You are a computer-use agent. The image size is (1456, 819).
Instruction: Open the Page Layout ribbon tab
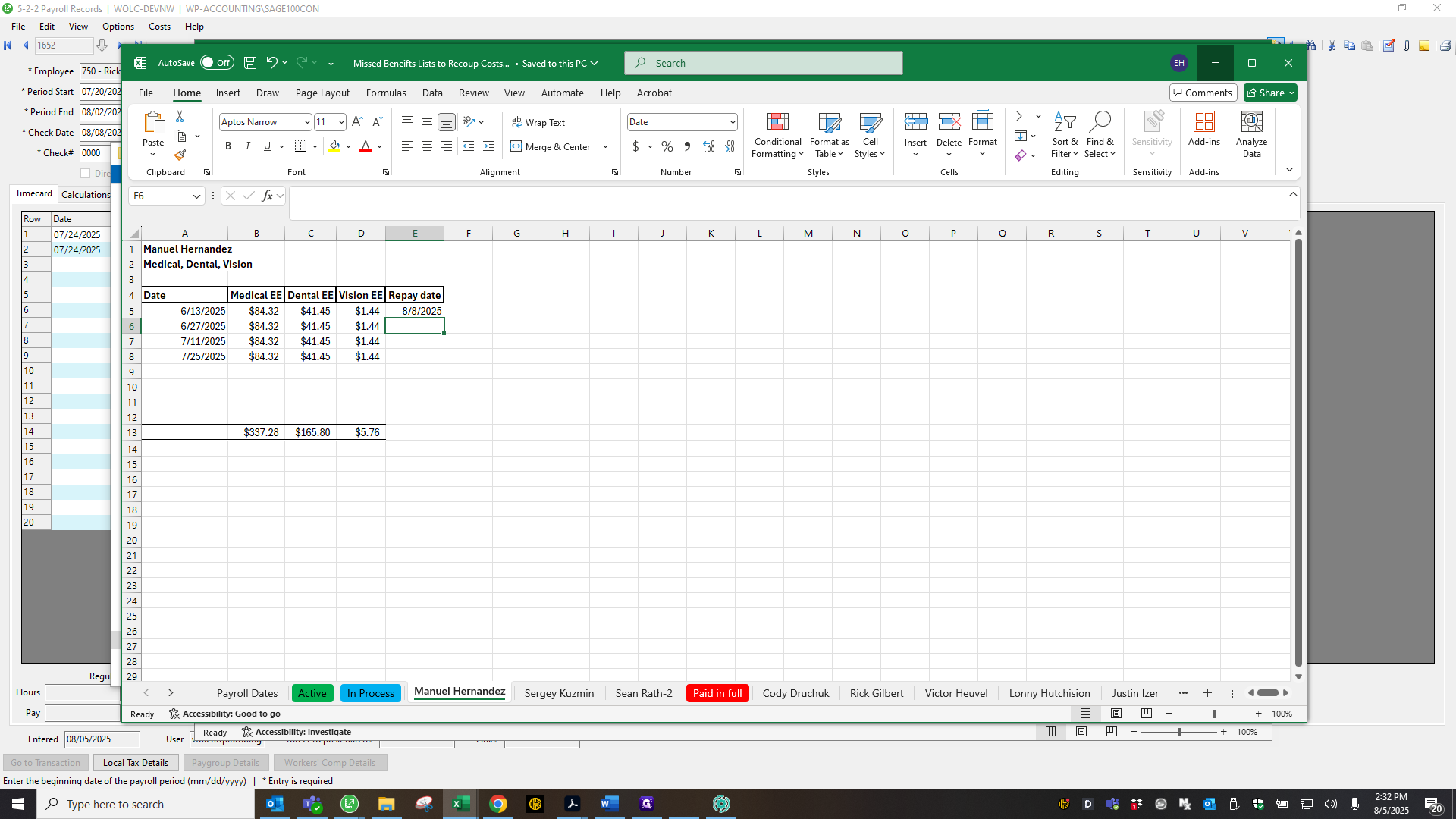point(322,93)
